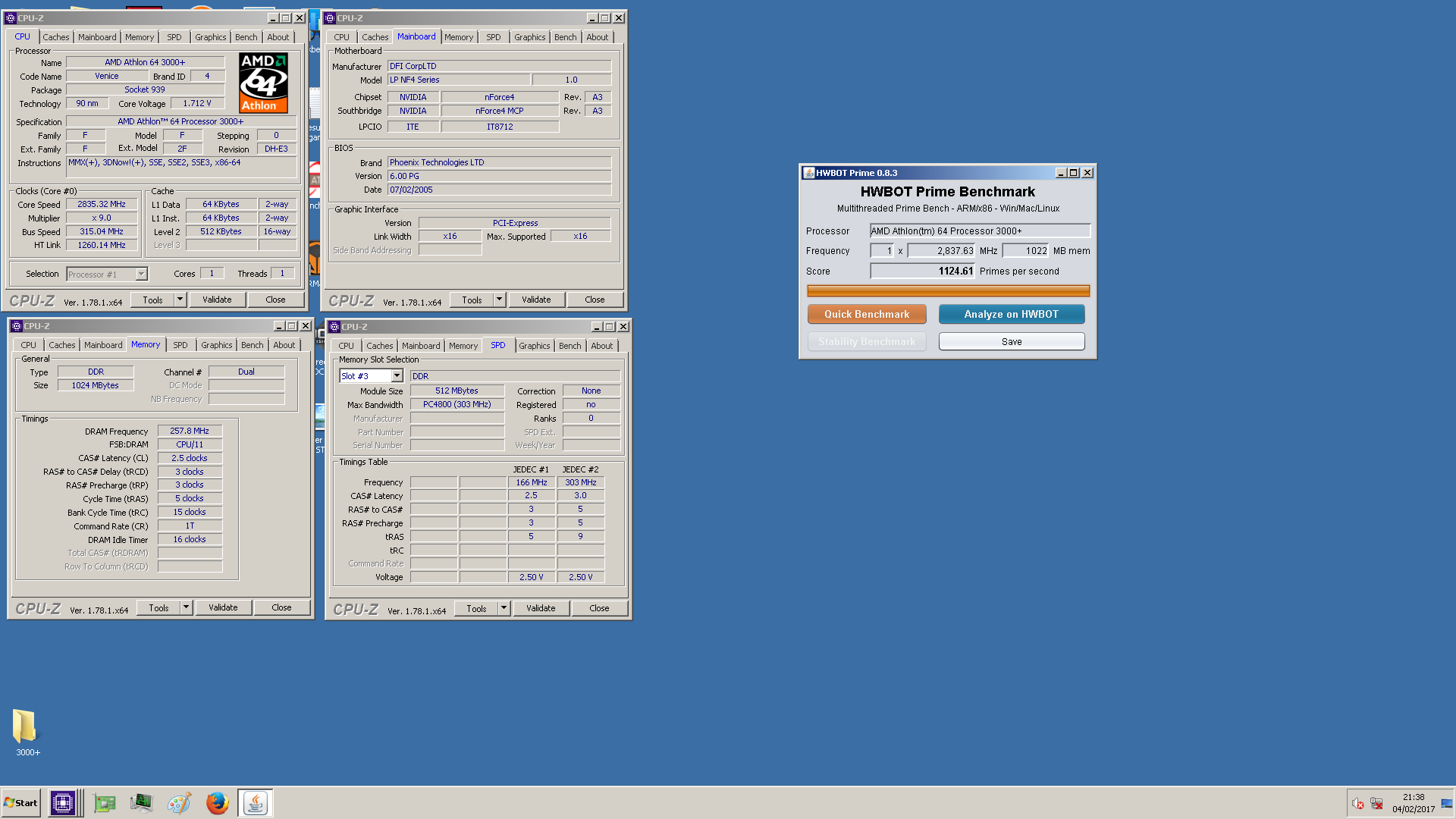Click the HWBOT Prime title bar icon
The image size is (1456, 819).
coord(809,173)
